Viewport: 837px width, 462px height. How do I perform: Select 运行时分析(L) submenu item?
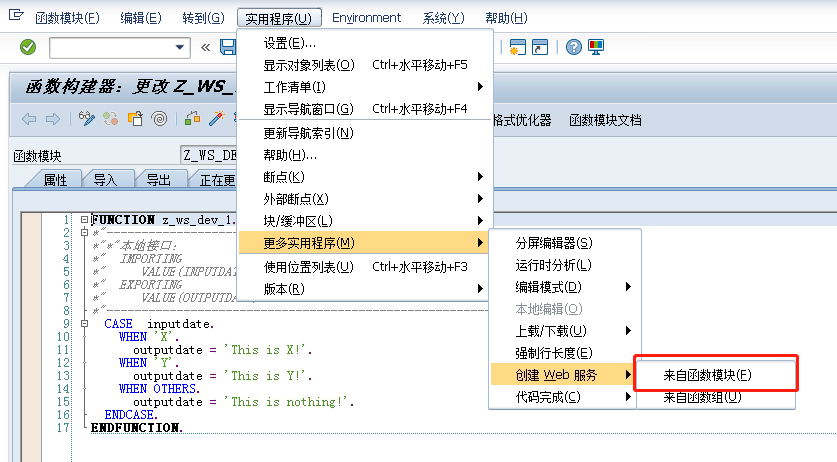pos(564,265)
